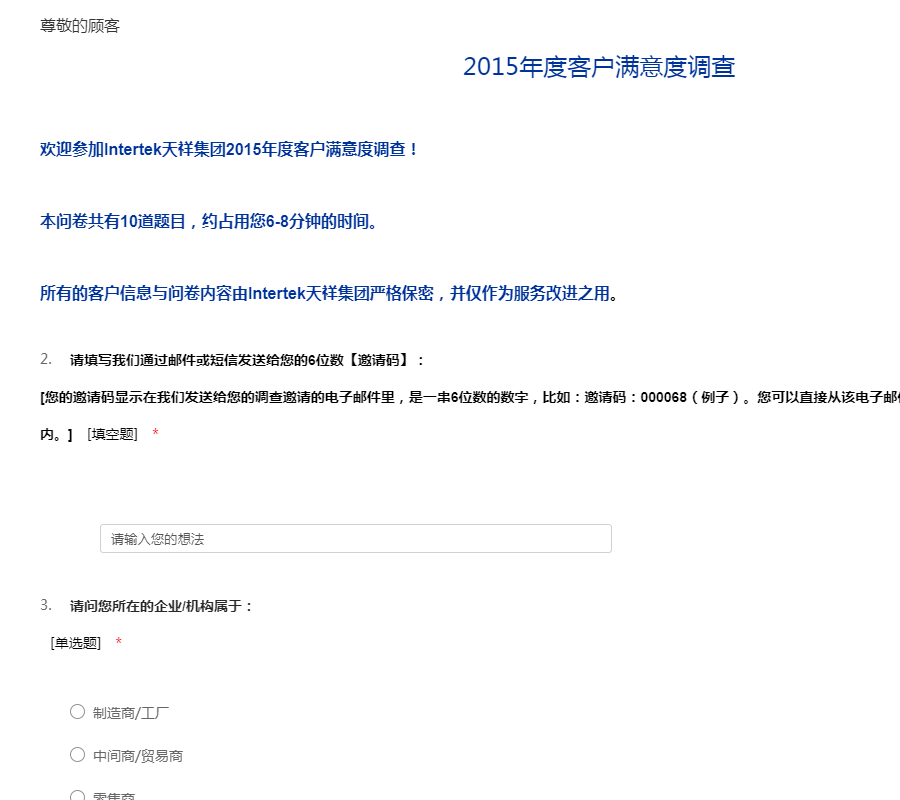Click question number 2 marker
Viewport: 900px width, 800px height.
coord(46,359)
